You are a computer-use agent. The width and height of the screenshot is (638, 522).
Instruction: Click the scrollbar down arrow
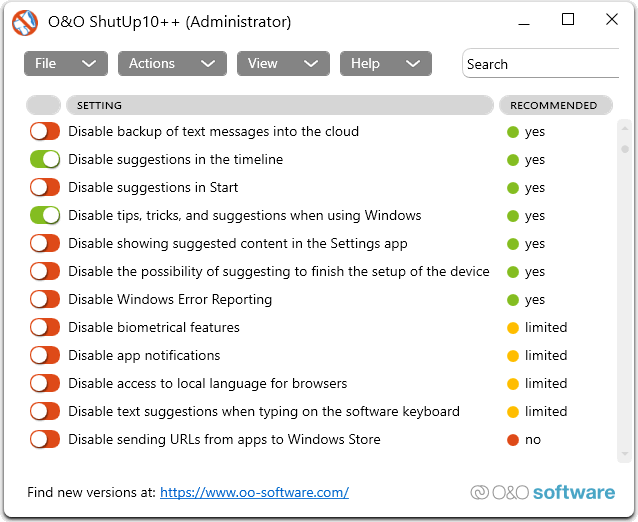[x=625, y=454]
